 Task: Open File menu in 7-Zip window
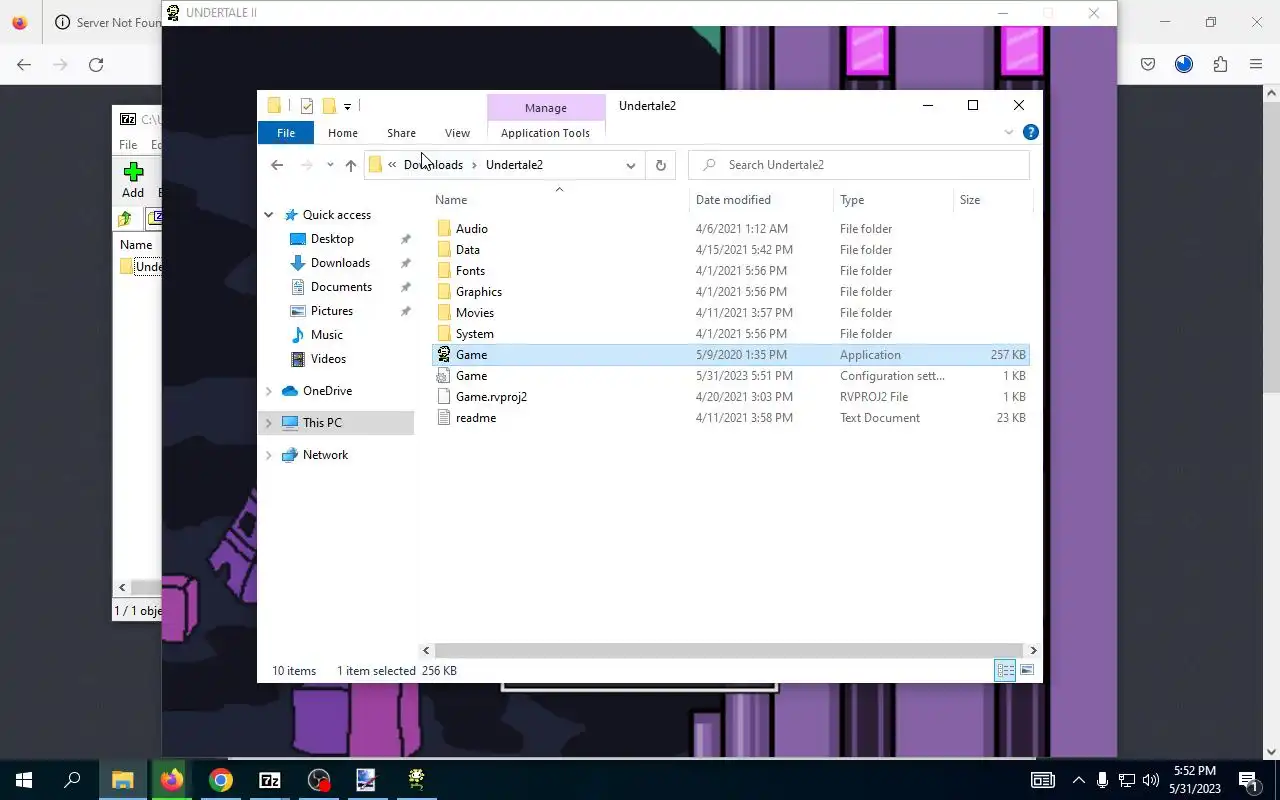pyautogui.click(x=128, y=145)
